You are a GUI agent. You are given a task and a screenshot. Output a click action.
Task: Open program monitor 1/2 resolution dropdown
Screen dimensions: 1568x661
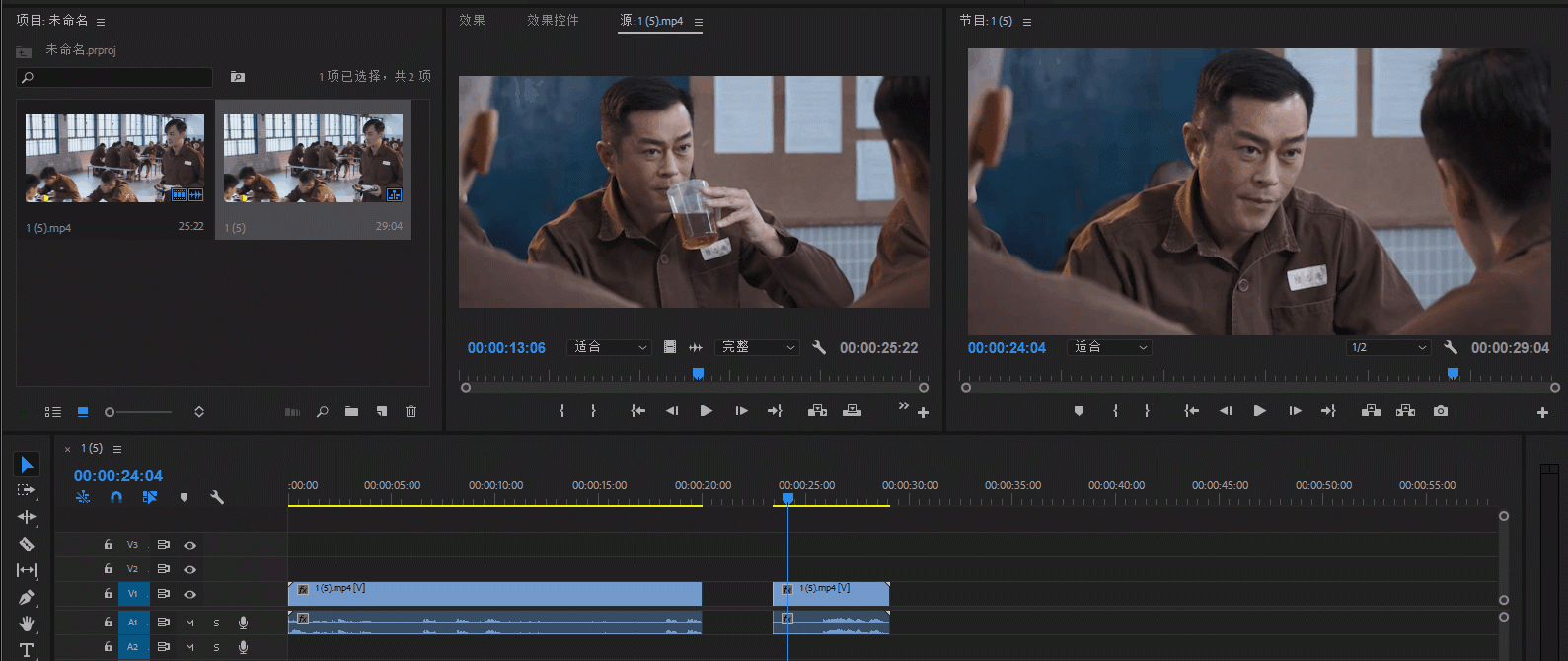(x=1388, y=347)
